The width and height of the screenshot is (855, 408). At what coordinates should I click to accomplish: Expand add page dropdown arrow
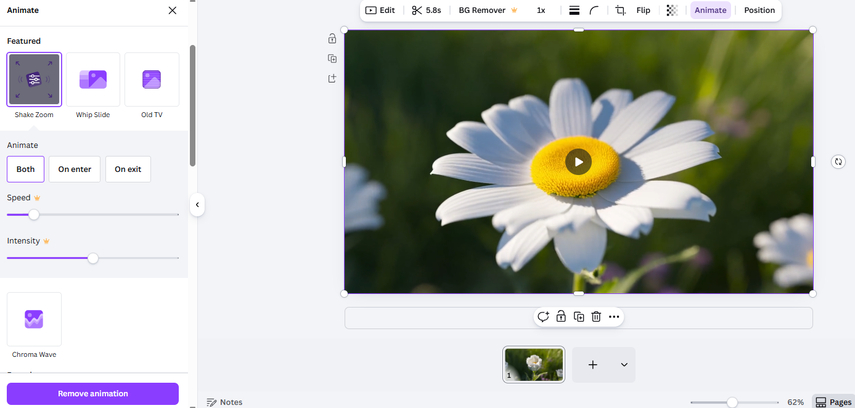(624, 365)
